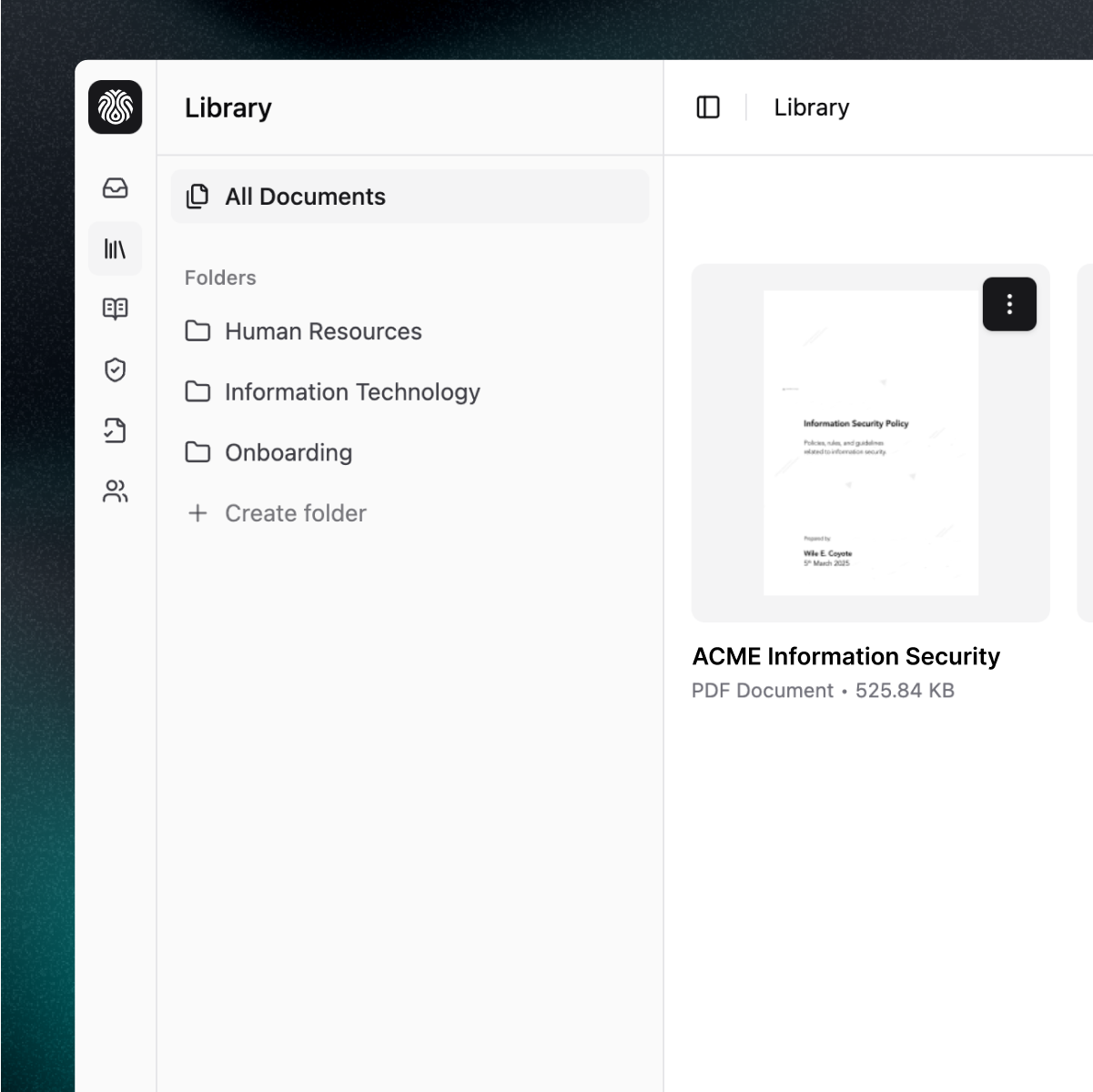Viewport: 1093px width, 1092px height.
Task: Select the Library books icon in the sidebar
Action: (115, 248)
